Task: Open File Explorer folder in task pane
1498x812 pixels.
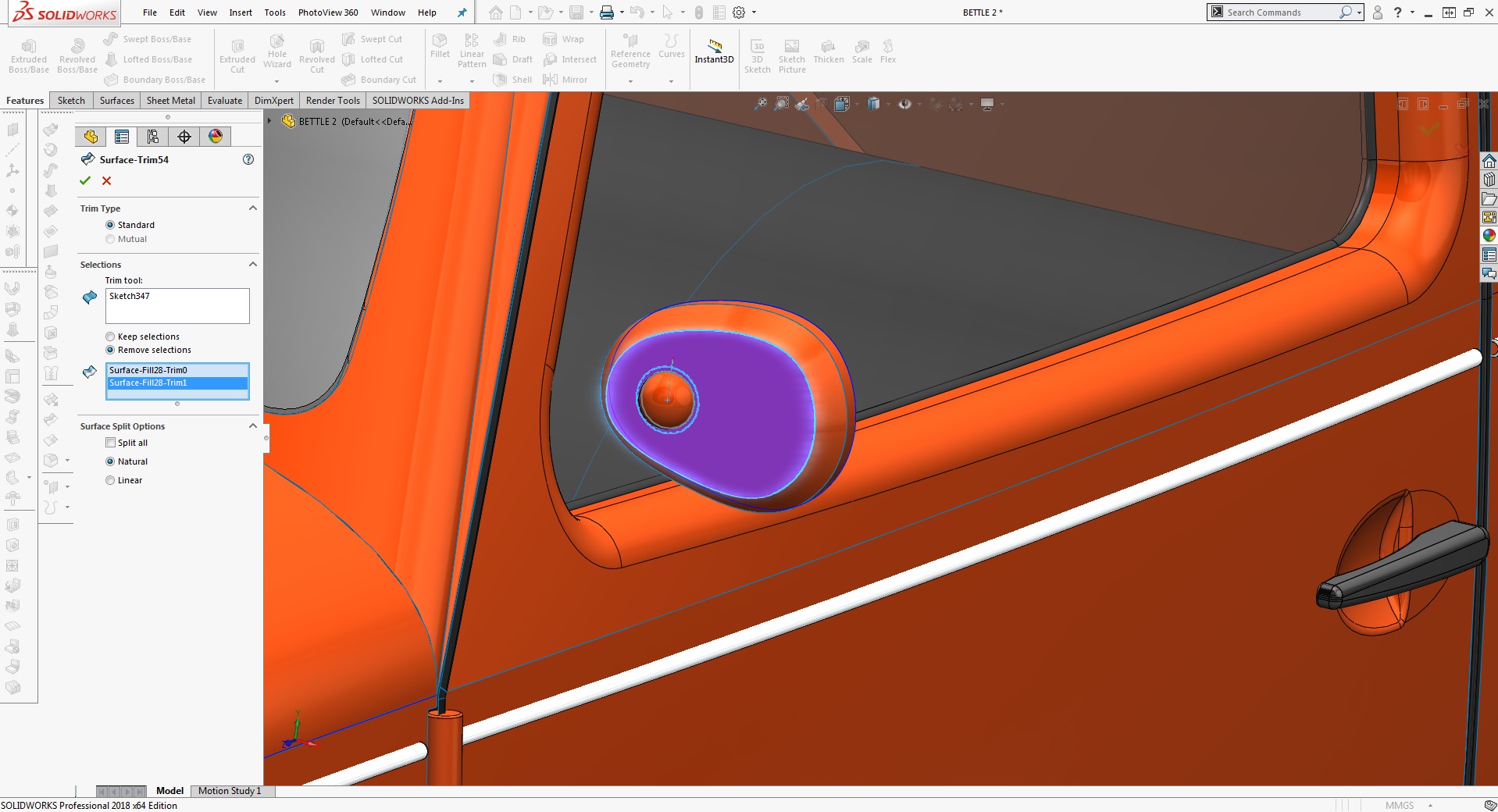Action: click(1489, 198)
